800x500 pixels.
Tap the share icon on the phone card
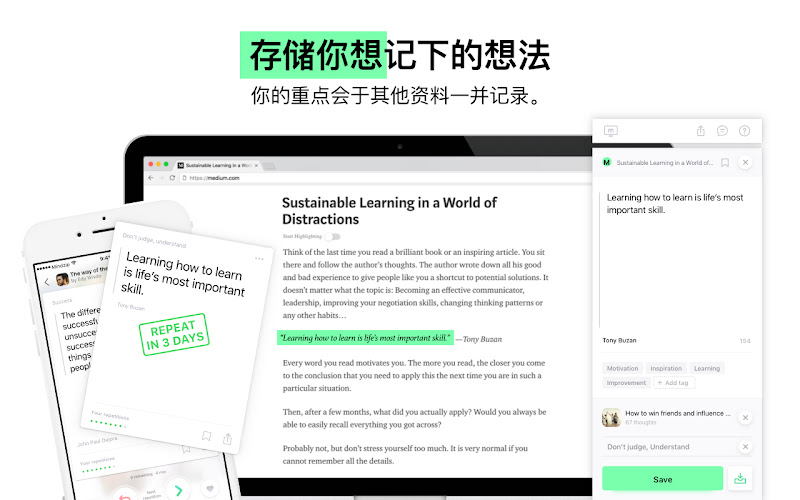pyautogui.click(x=228, y=438)
